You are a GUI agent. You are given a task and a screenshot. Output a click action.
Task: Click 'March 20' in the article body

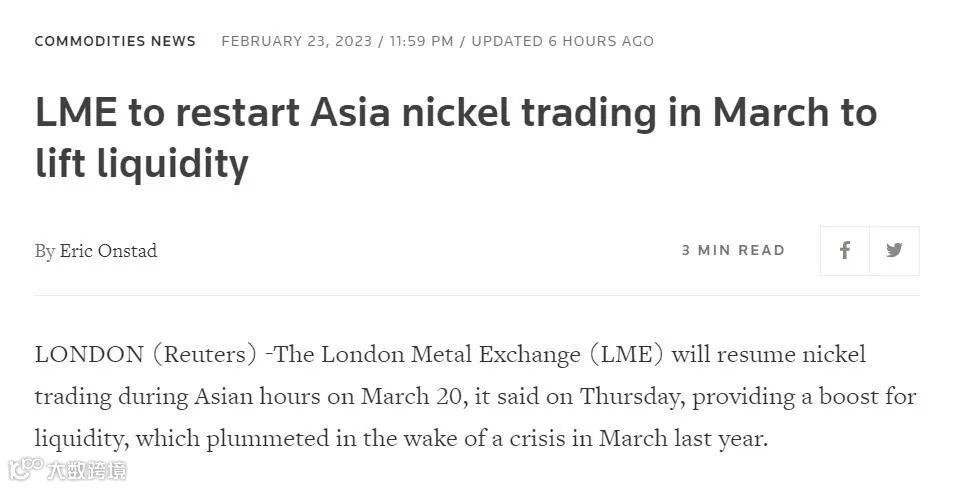pyautogui.click(x=412, y=396)
